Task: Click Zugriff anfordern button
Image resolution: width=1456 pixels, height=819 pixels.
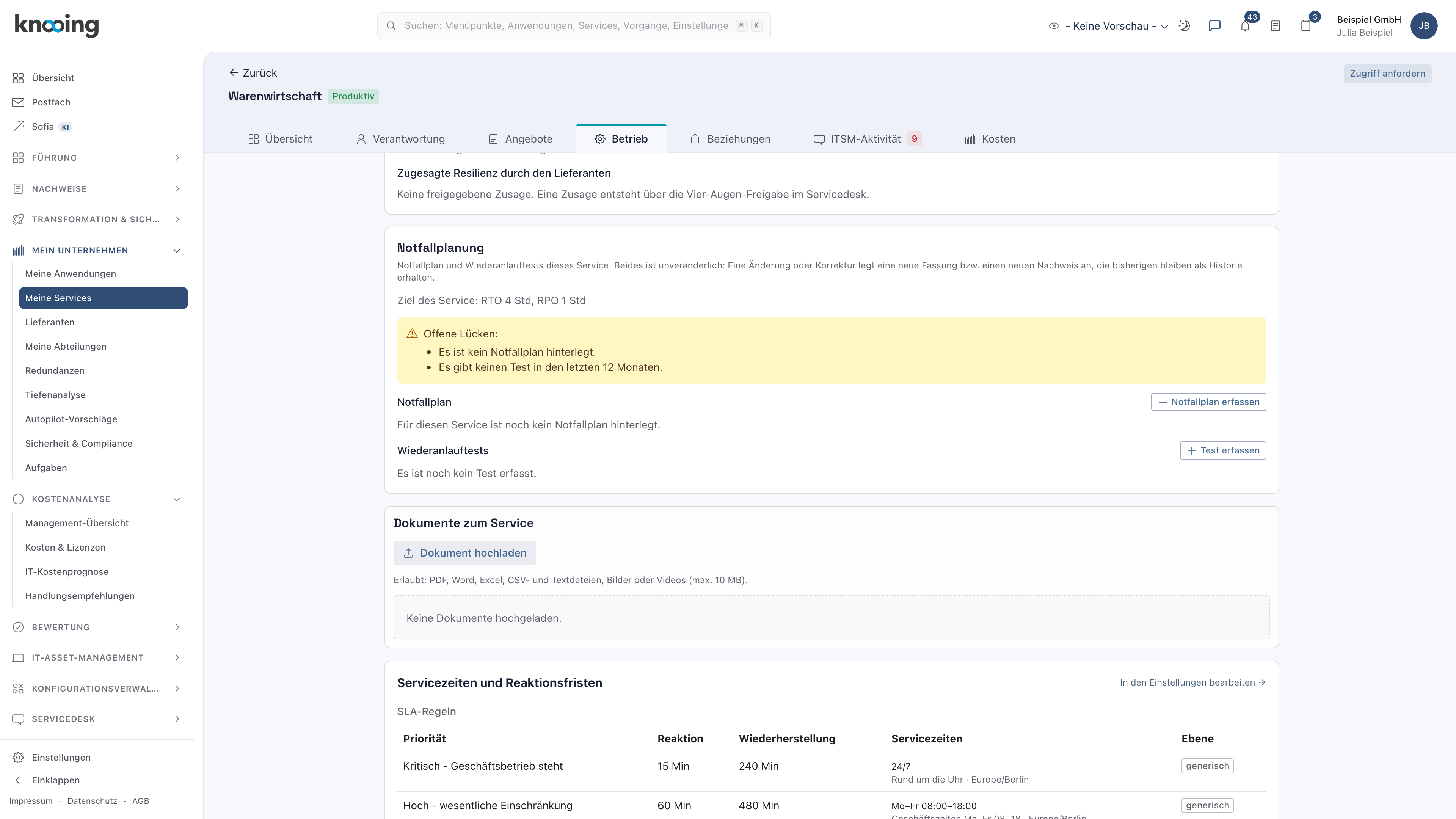Action: [1387, 74]
